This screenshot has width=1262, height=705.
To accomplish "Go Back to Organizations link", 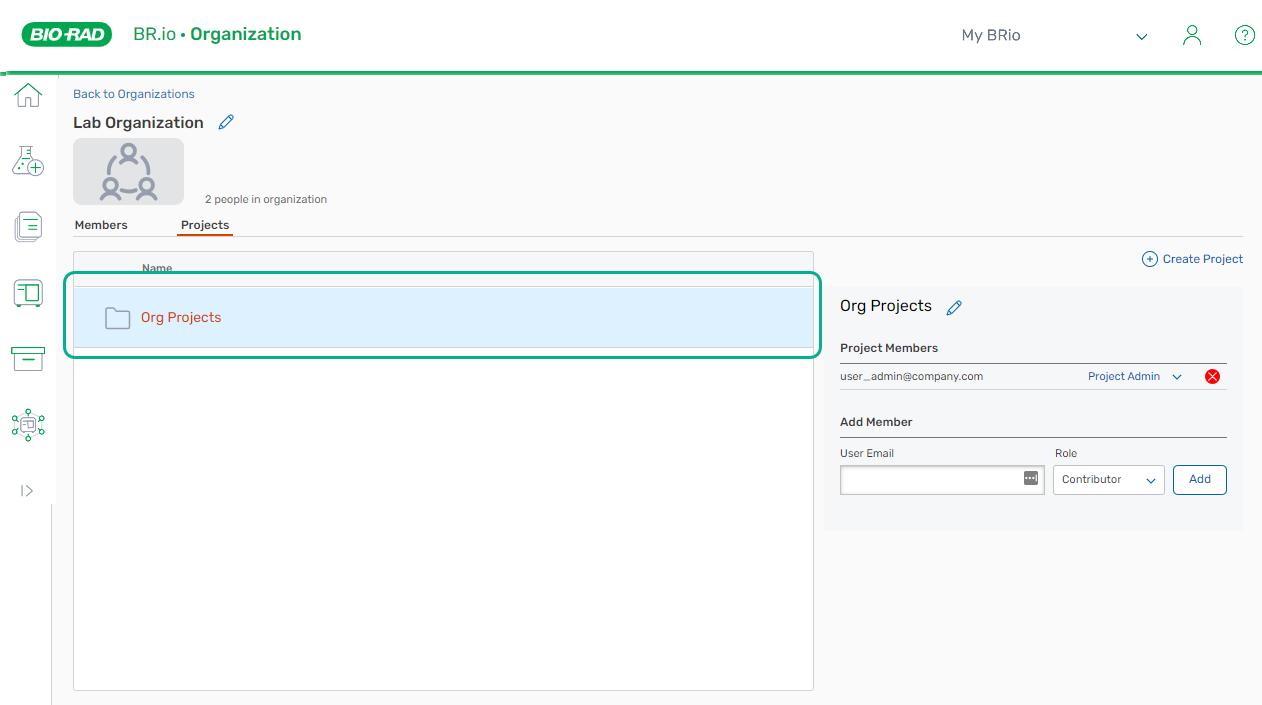I will click(x=134, y=94).
